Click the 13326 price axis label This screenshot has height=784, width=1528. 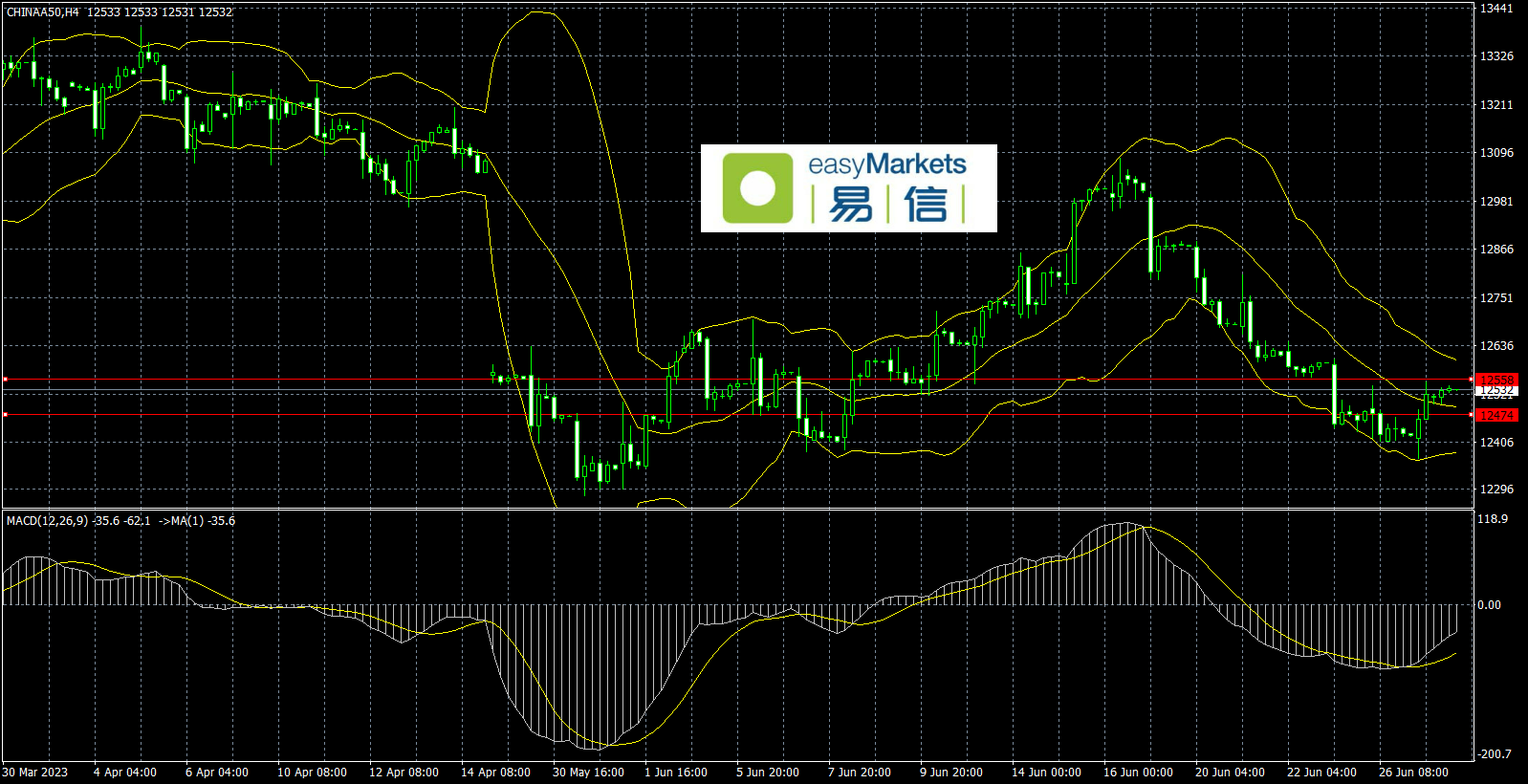[x=1496, y=56]
